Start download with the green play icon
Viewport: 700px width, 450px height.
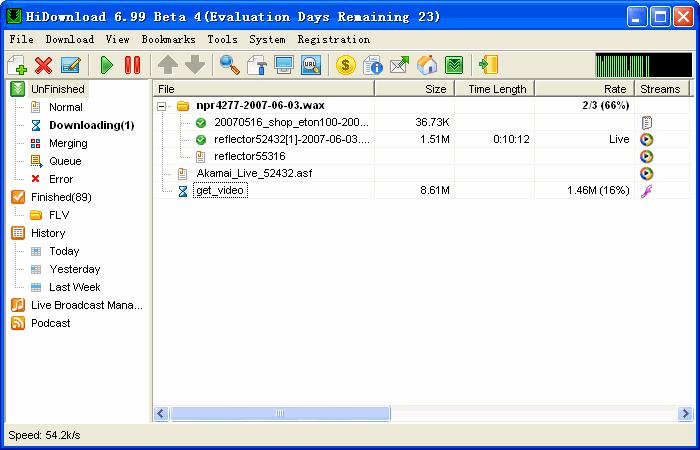coord(107,65)
